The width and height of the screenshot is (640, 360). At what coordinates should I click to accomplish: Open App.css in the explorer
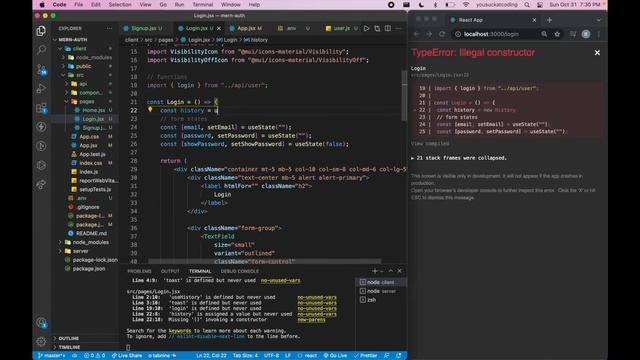89,137
